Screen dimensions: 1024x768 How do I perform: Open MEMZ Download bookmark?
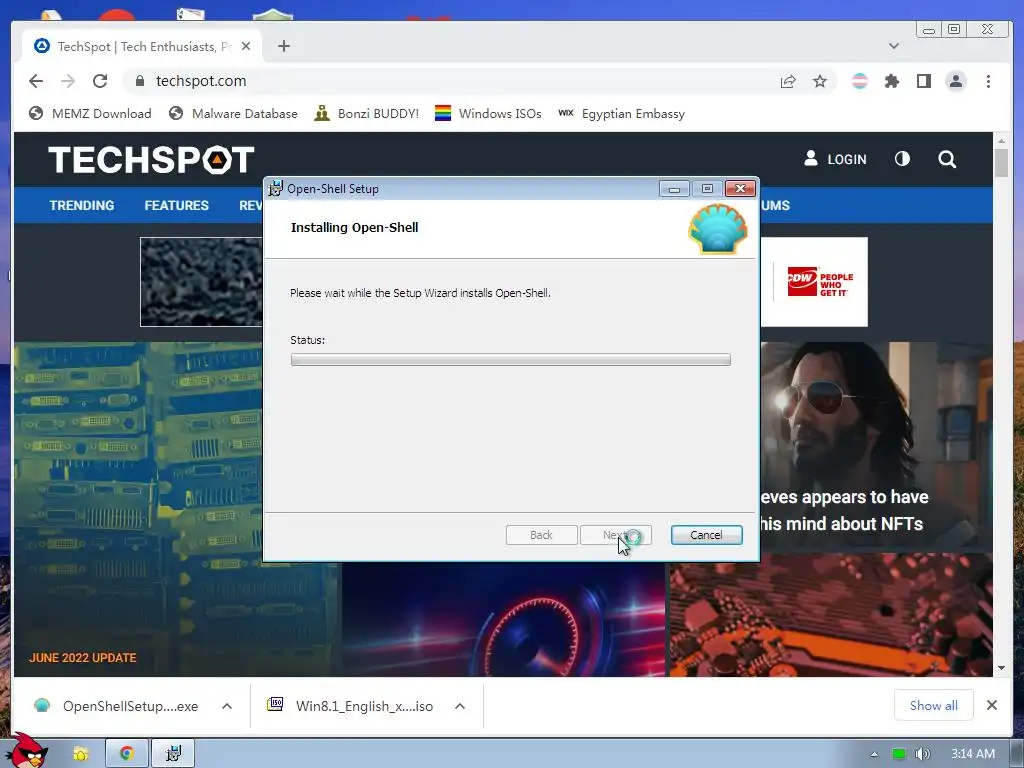[x=90, y=114]
